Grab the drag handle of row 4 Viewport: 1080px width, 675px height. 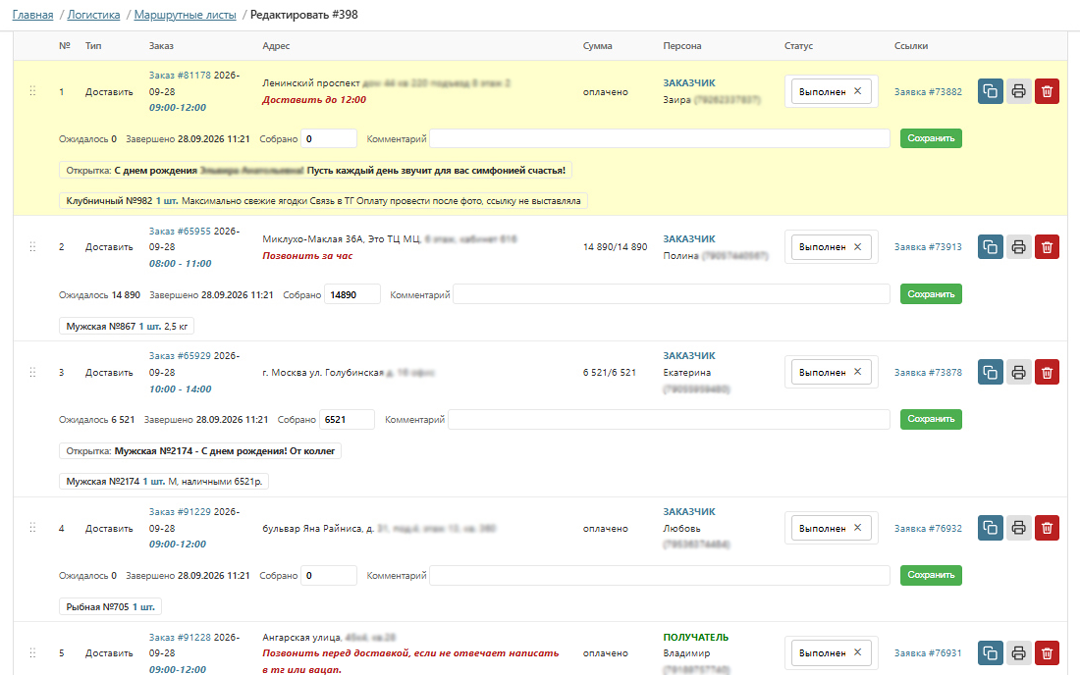coord(32,528)
